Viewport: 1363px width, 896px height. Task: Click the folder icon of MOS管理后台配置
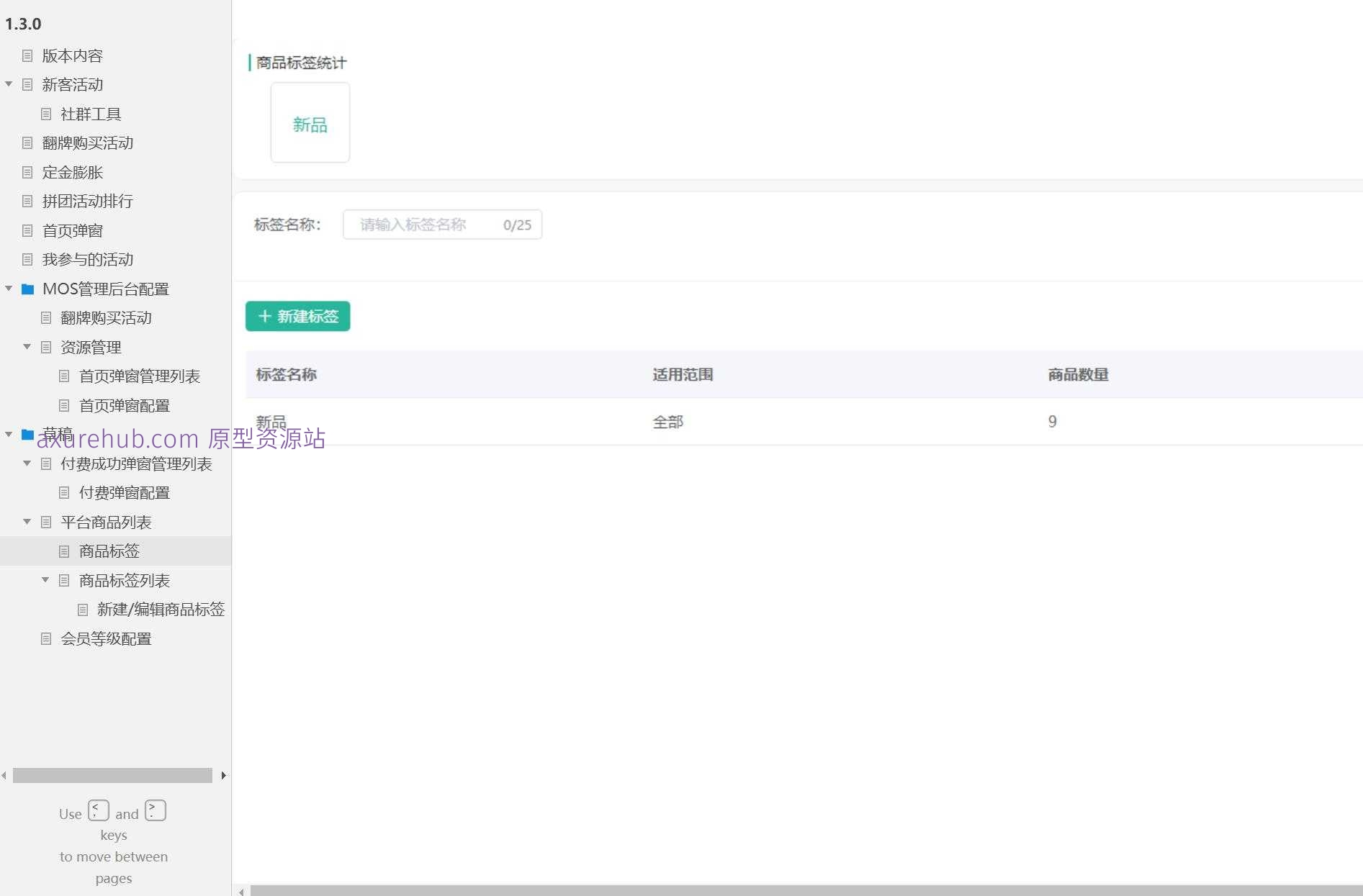(x=27, y=289)
